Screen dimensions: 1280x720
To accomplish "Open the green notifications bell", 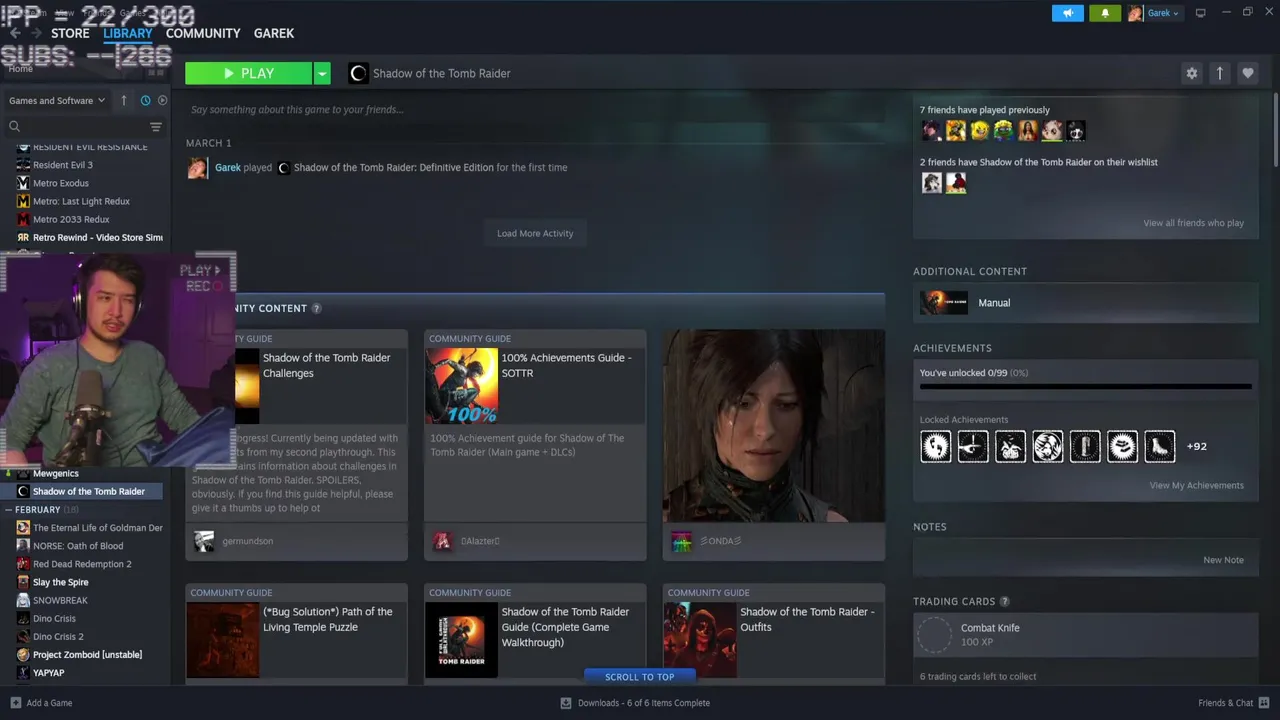I will coord(1105,13).
